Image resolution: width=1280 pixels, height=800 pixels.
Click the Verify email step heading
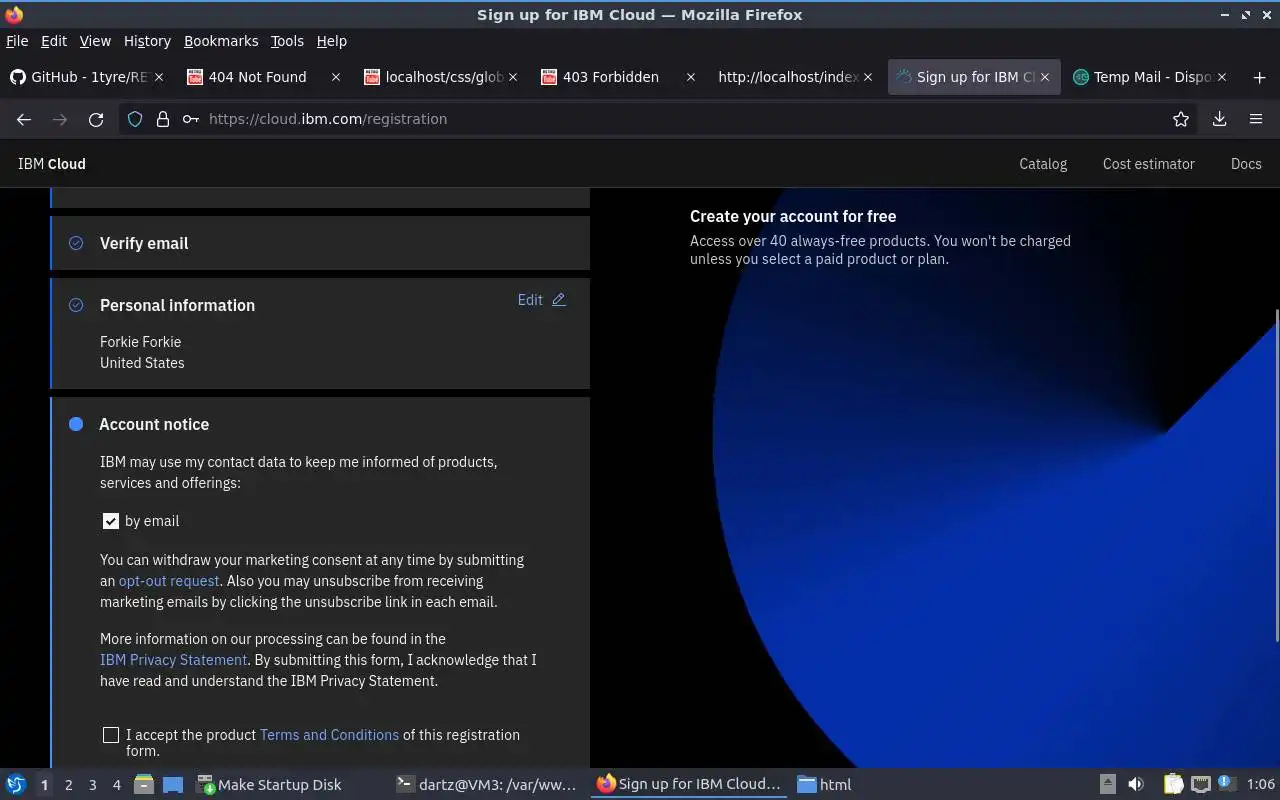pyautogui.click(x=144, y=243)
